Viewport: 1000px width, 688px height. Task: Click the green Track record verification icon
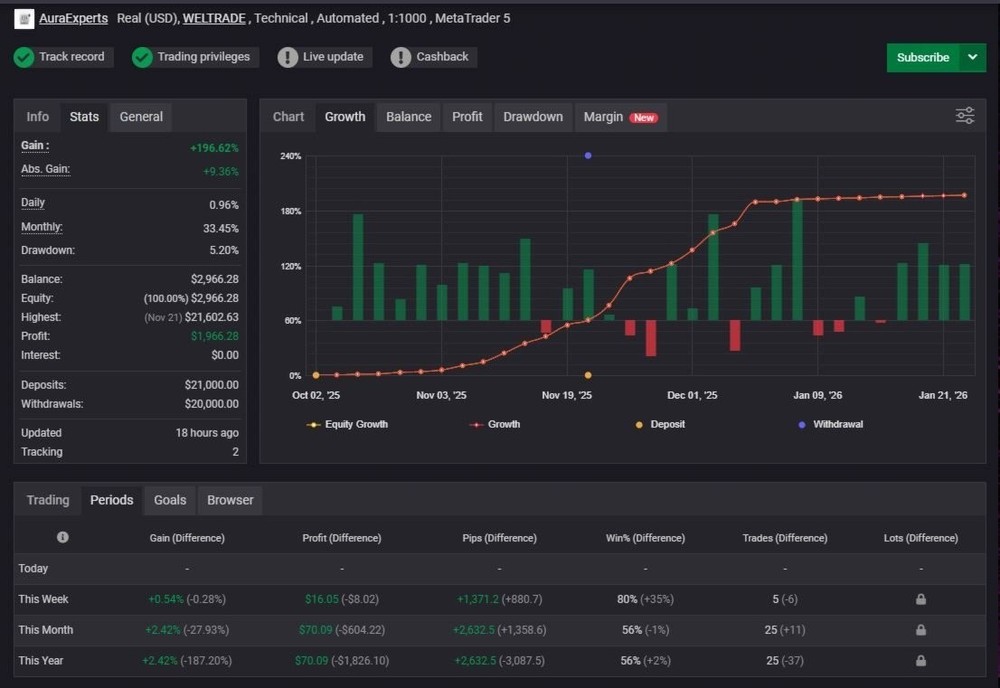(x=23, y=57)
